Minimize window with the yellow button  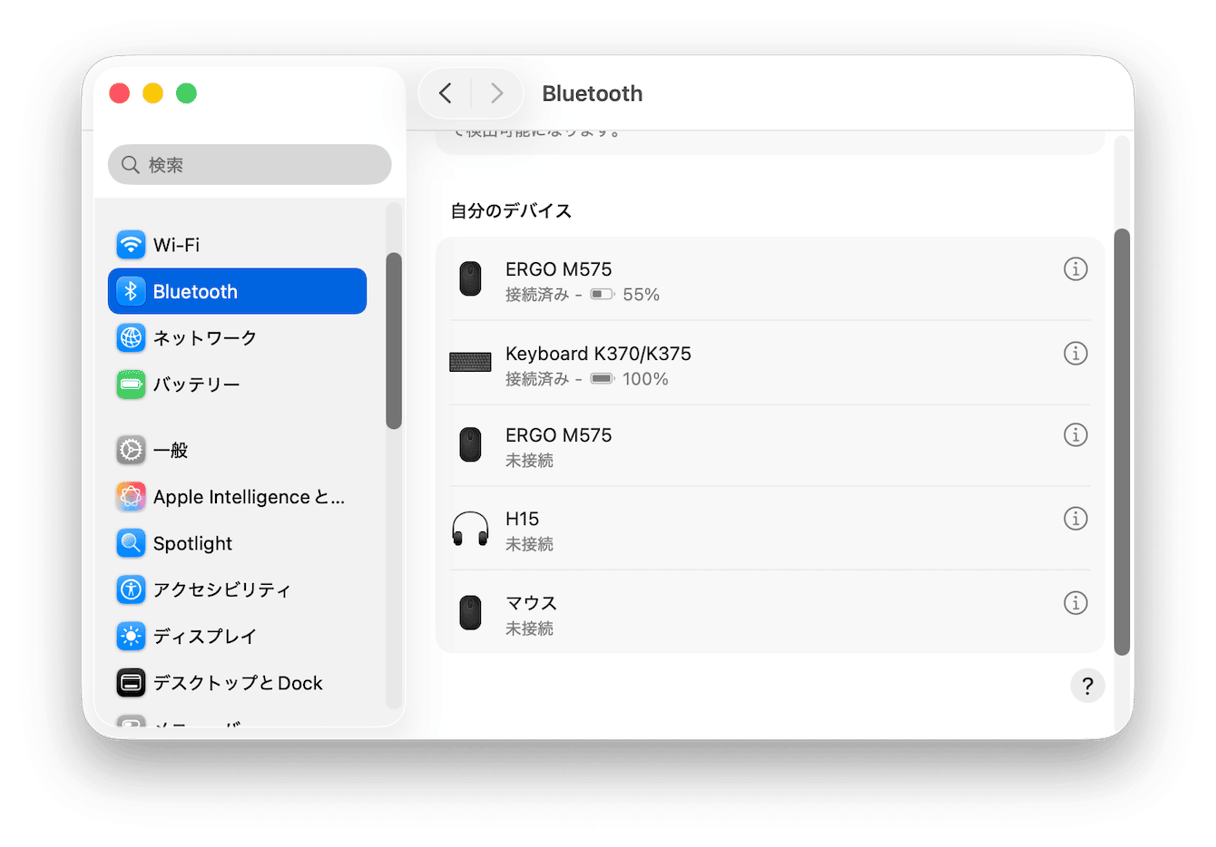[153, 93]
